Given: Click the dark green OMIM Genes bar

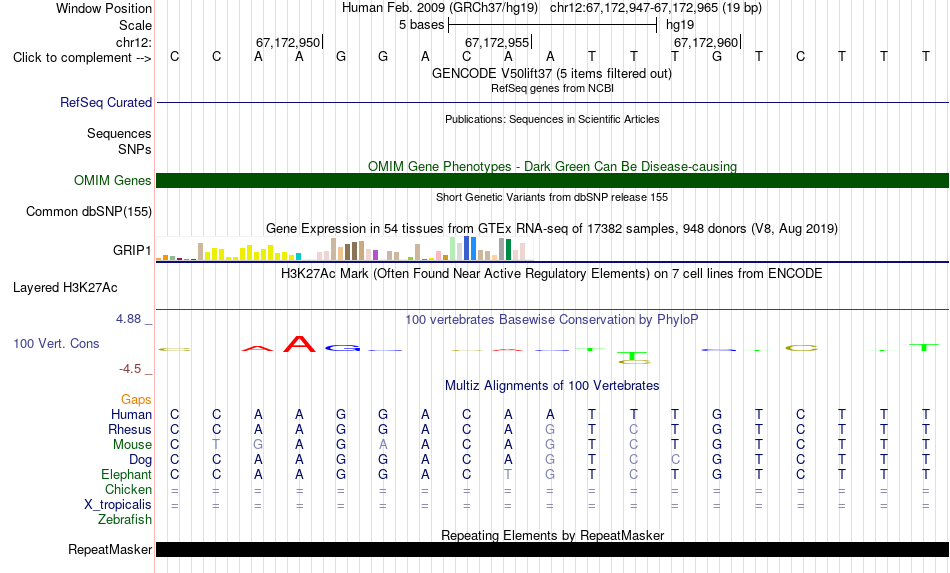Looking at the screenshot, I should (x=552, y=181).
